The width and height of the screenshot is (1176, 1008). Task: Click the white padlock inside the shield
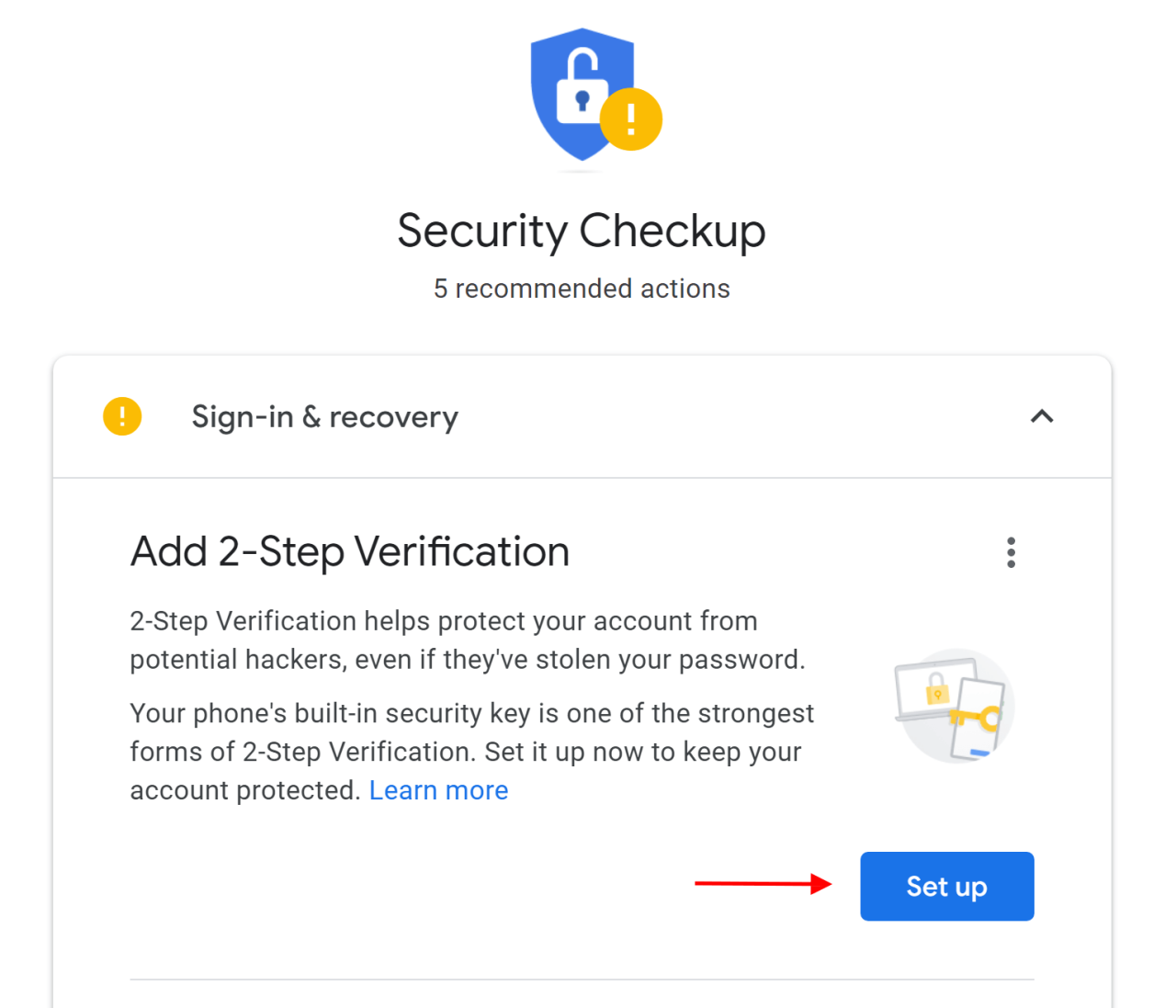tap(582, 86)
